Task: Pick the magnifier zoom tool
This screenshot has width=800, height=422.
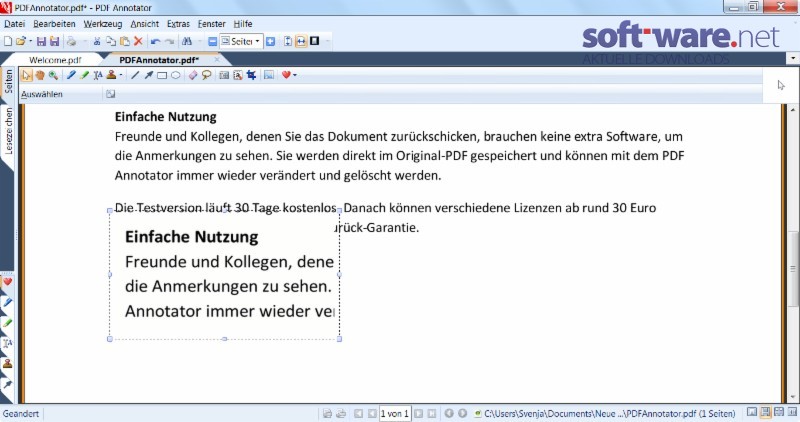Action: click(53, 76)
